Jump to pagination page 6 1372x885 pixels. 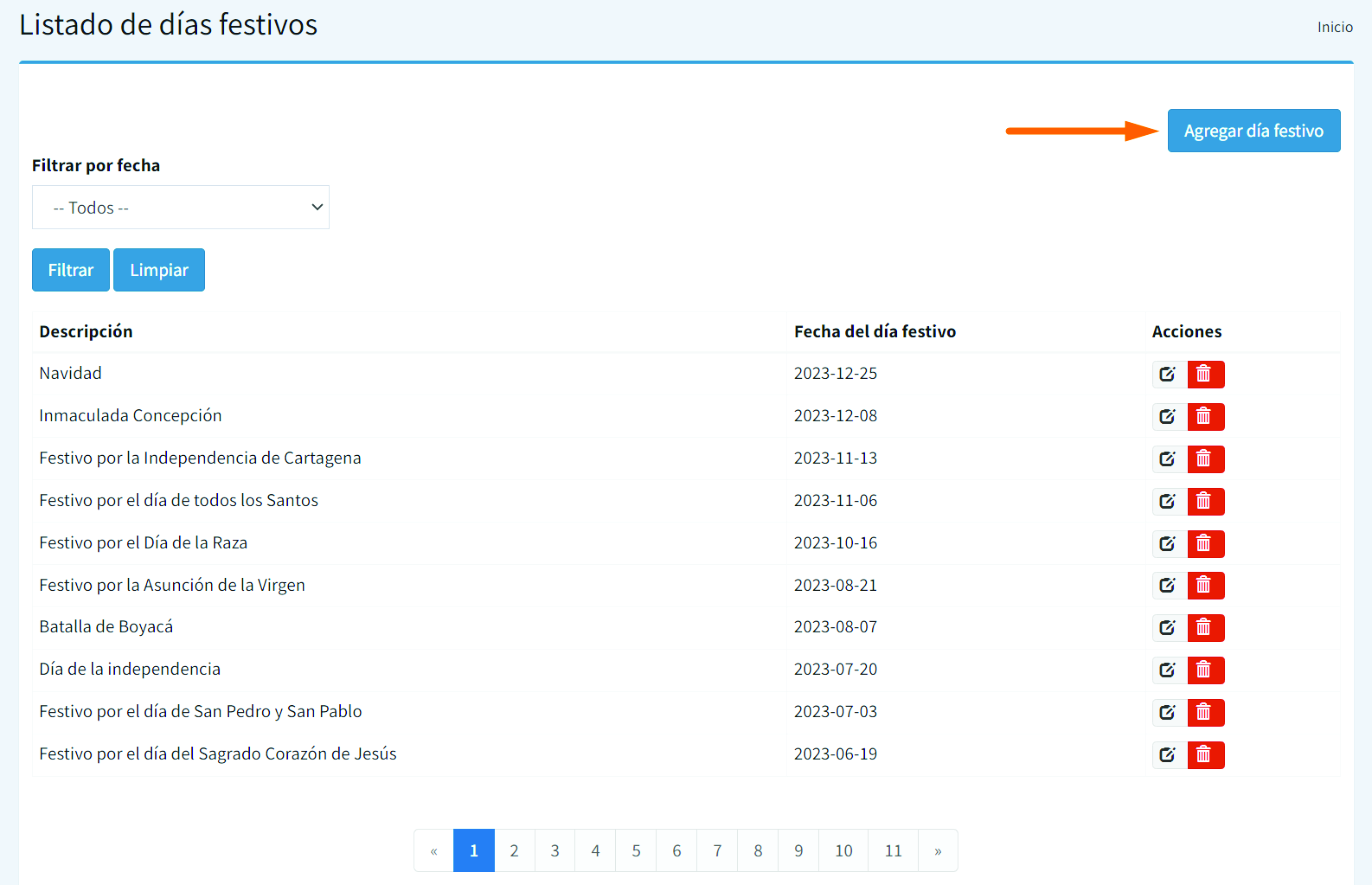coord(677,851)
